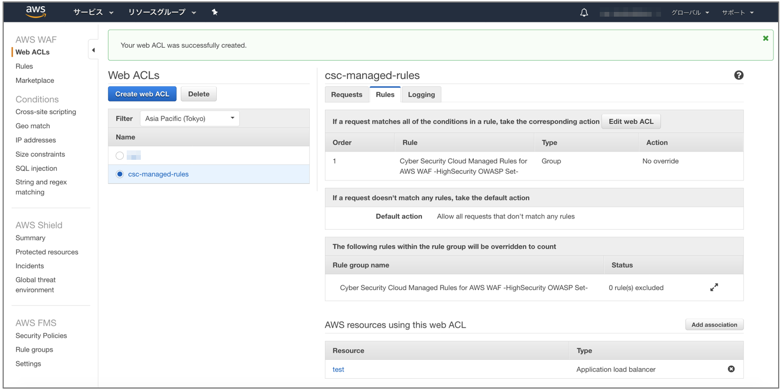Expand excluded rules with arrows icon

pyautogui.click(x=714, y=287)
